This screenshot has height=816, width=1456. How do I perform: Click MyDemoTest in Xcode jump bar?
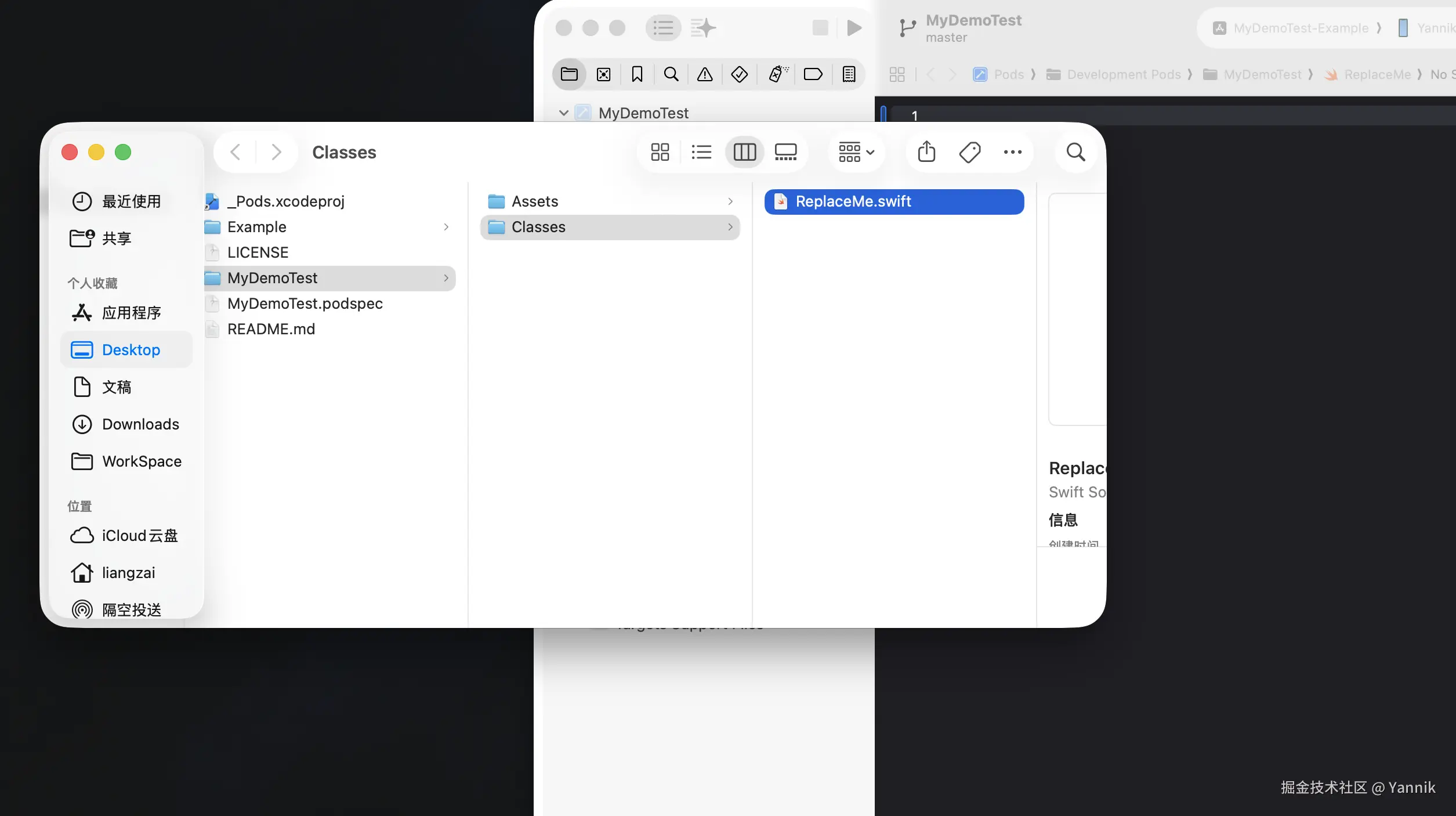pos(1252,74)
